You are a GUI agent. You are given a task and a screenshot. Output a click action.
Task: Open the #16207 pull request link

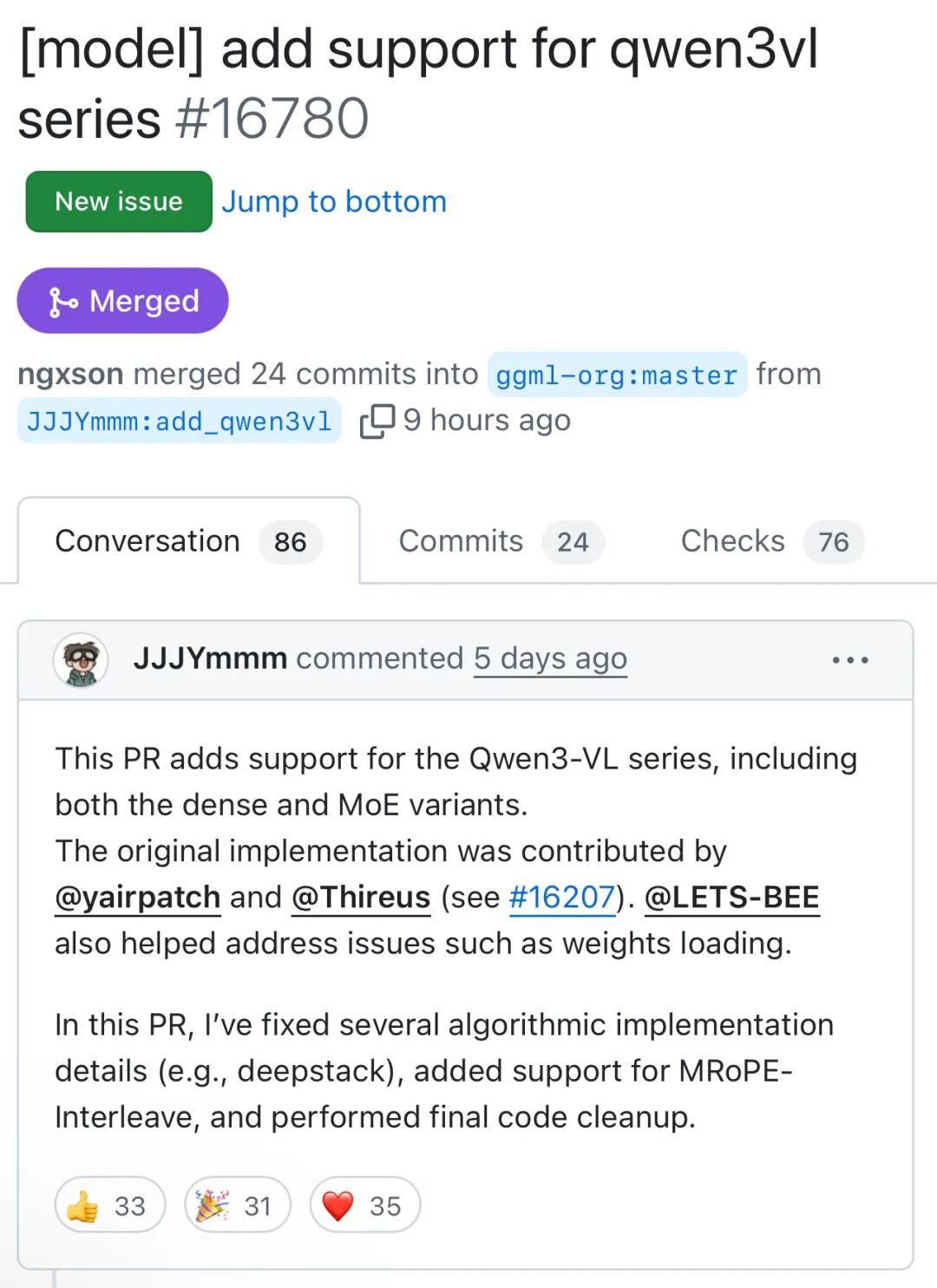[562, 897]
